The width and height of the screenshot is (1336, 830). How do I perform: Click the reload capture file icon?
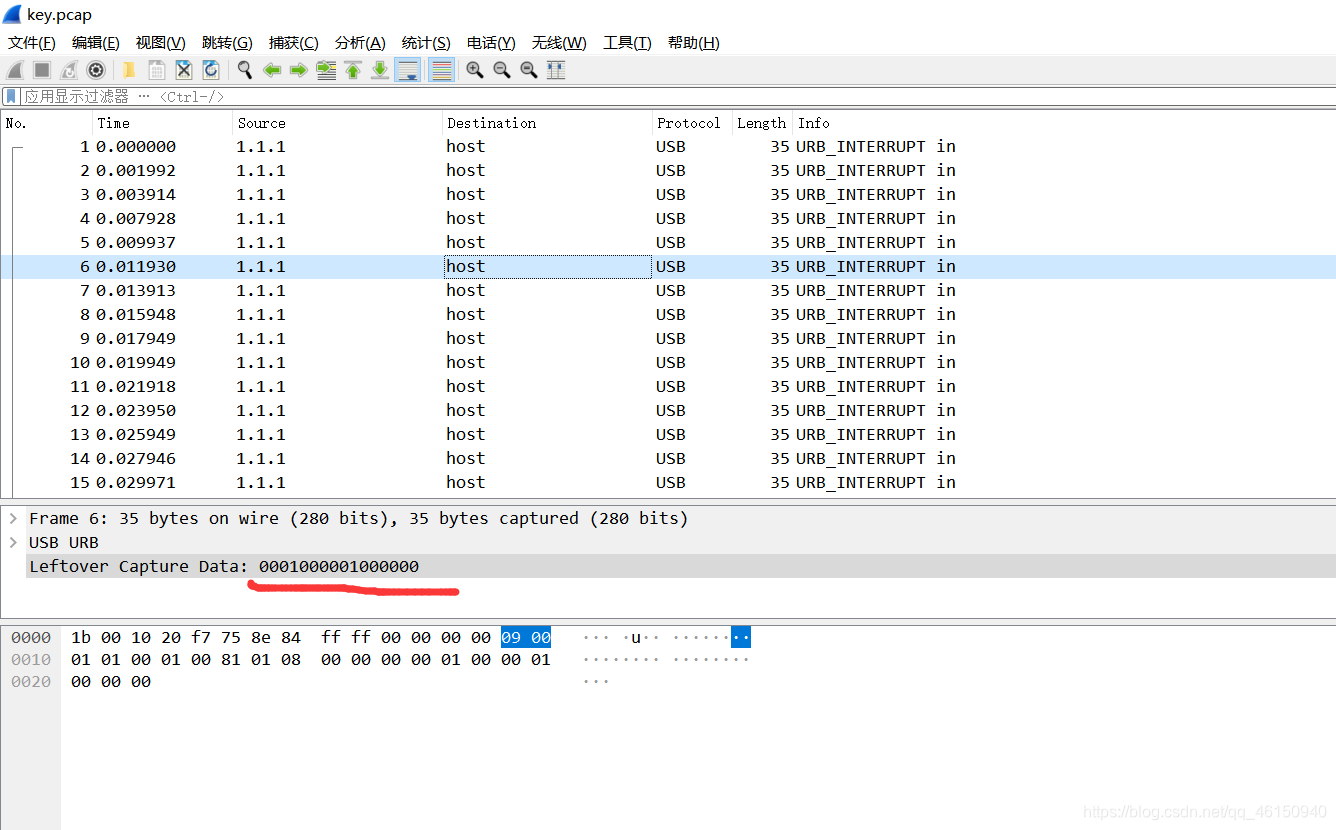pyautogui.click(x=211, y=70)
